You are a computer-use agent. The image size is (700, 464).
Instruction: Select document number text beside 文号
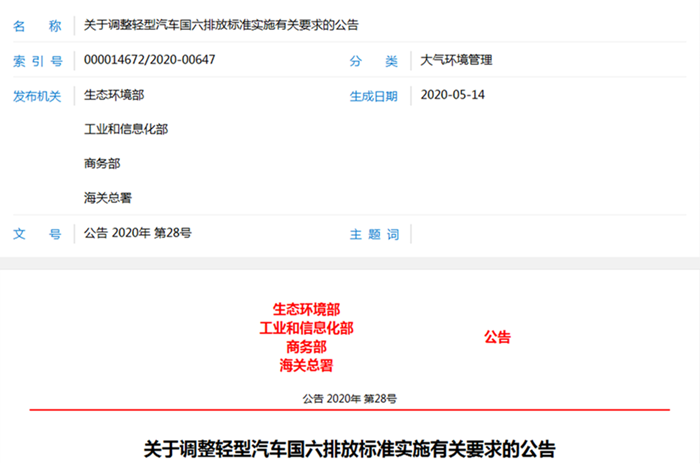pyautogui.click(x=138, y=234)
